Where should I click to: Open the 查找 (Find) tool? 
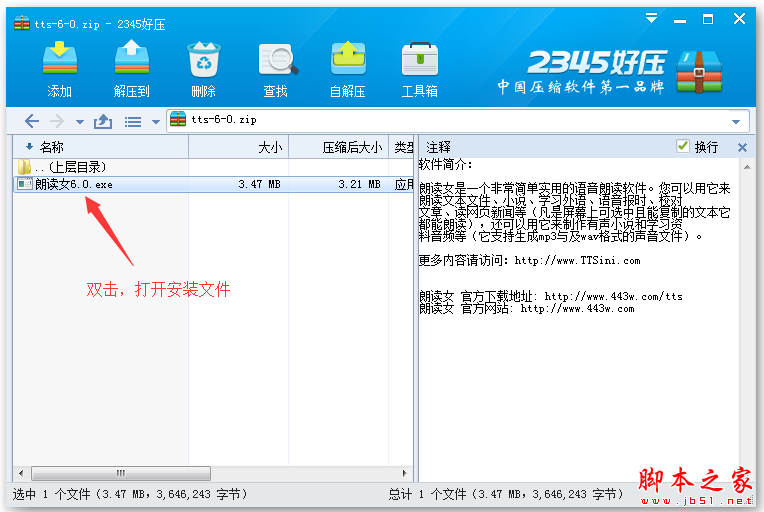[277, 59]
